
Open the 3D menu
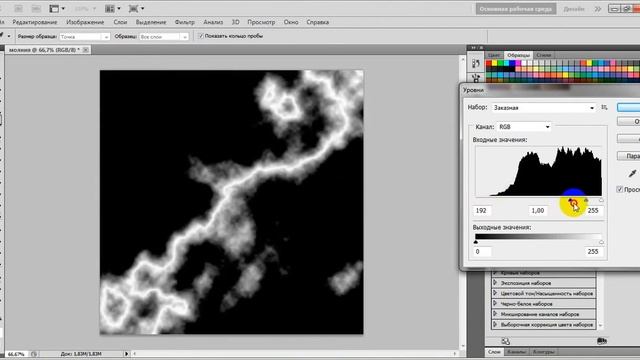pyautogui.click(x=236, y=22)
